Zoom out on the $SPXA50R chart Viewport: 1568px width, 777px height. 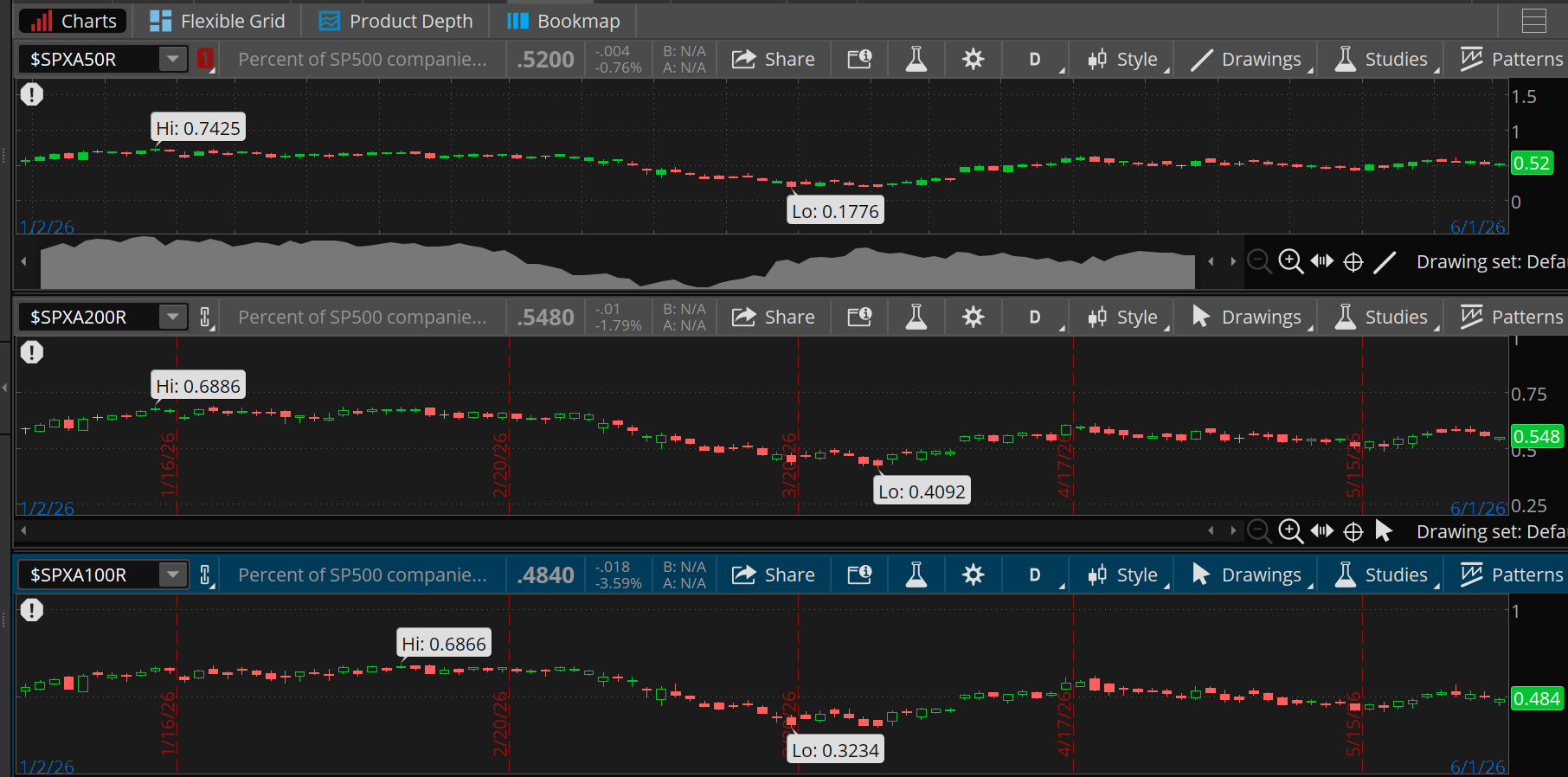pos(1260,261)
